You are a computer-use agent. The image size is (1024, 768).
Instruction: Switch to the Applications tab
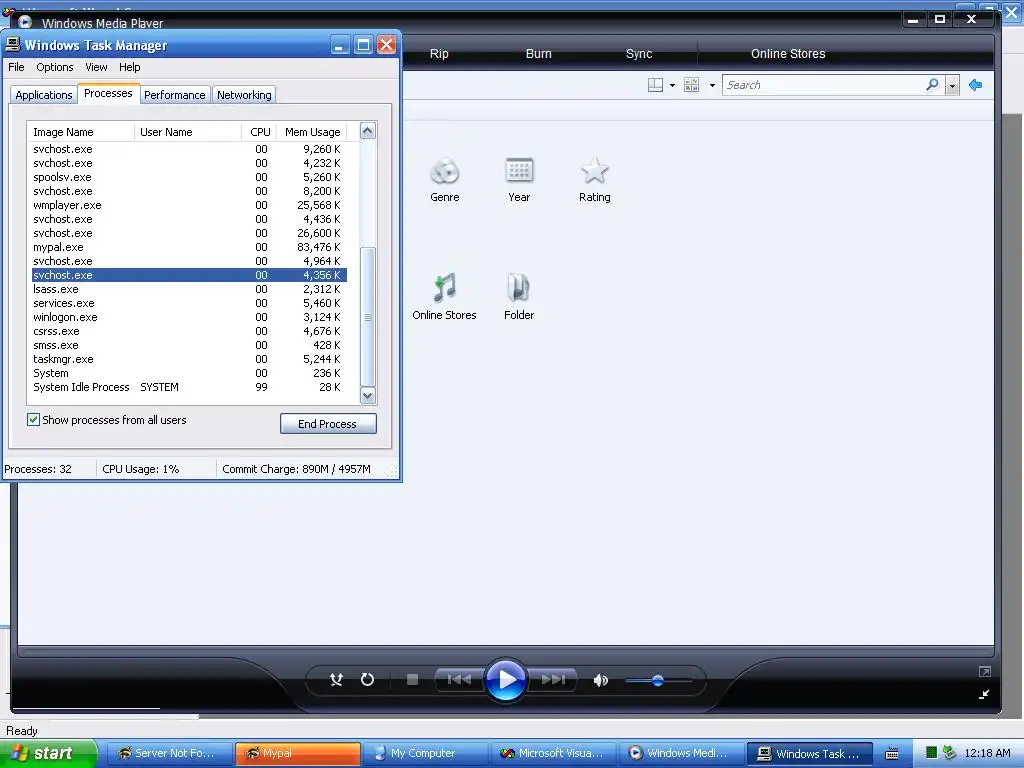click(x=44, y=95)
